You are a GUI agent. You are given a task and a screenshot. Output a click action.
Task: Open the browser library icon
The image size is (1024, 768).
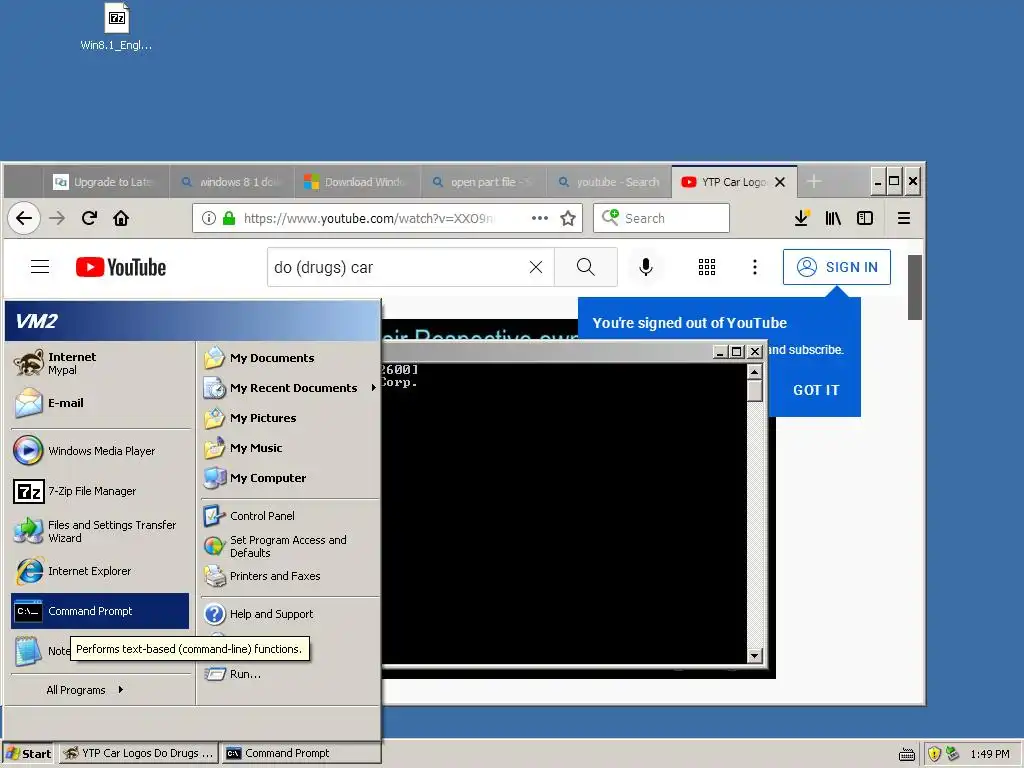click(x=833, y=218)
